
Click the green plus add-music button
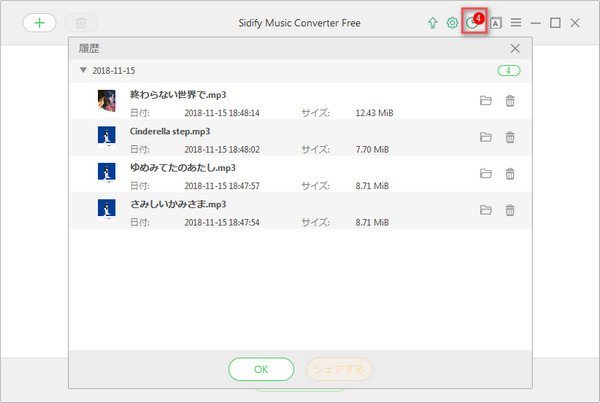39,23
